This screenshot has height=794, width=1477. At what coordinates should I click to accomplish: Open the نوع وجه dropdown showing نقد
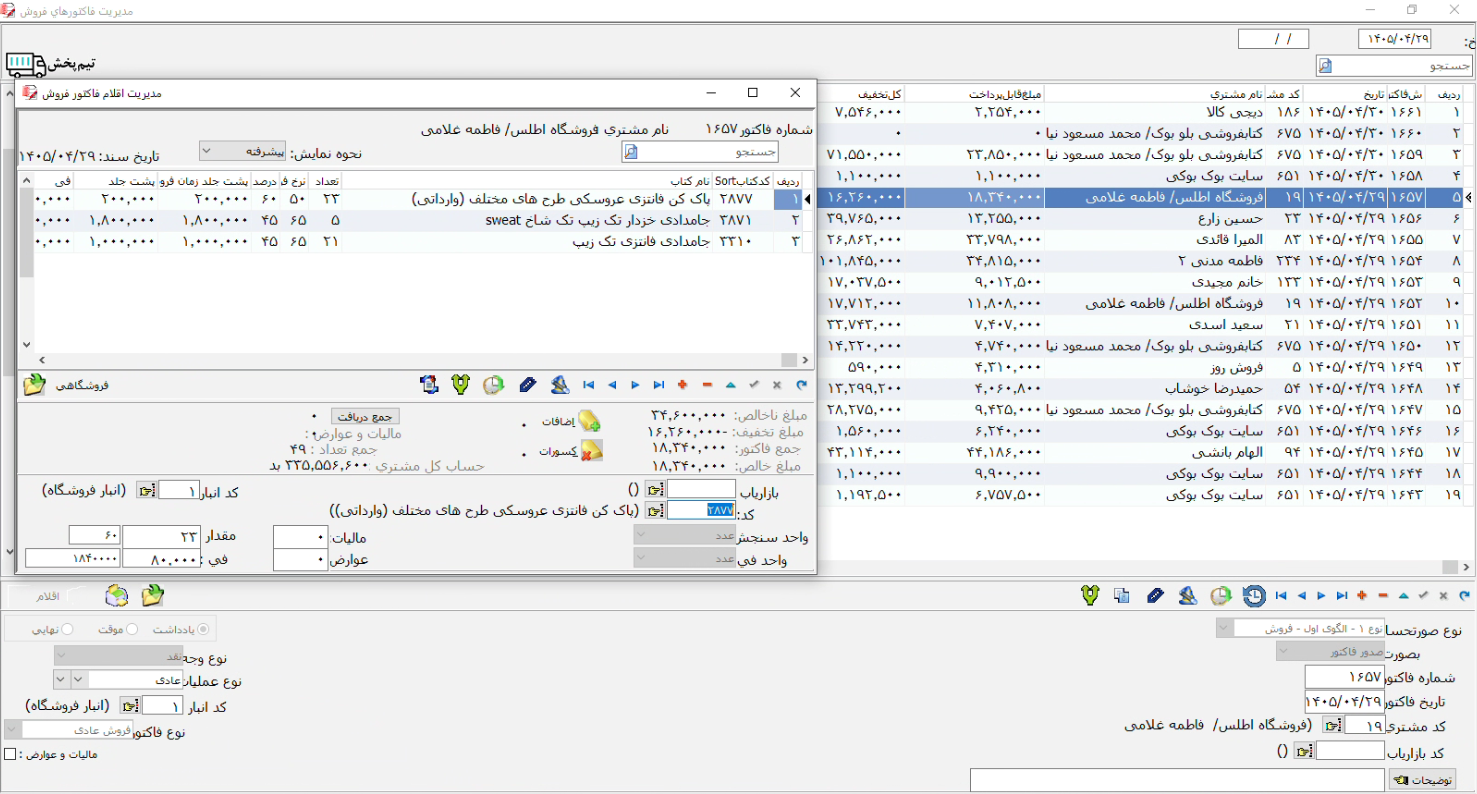click(x=118, y=656)
